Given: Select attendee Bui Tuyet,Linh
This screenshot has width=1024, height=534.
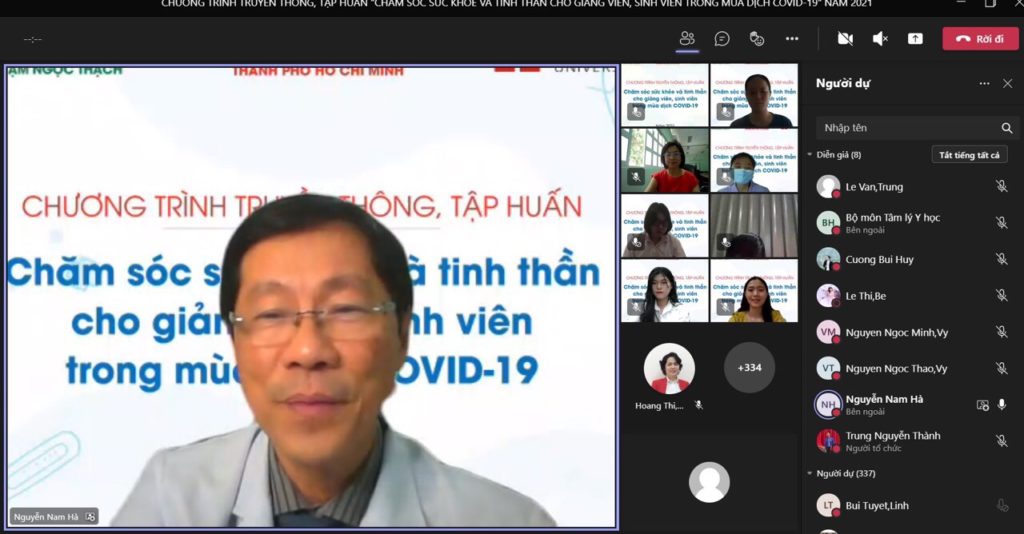Looking at the screenshot, I should 914,505.
